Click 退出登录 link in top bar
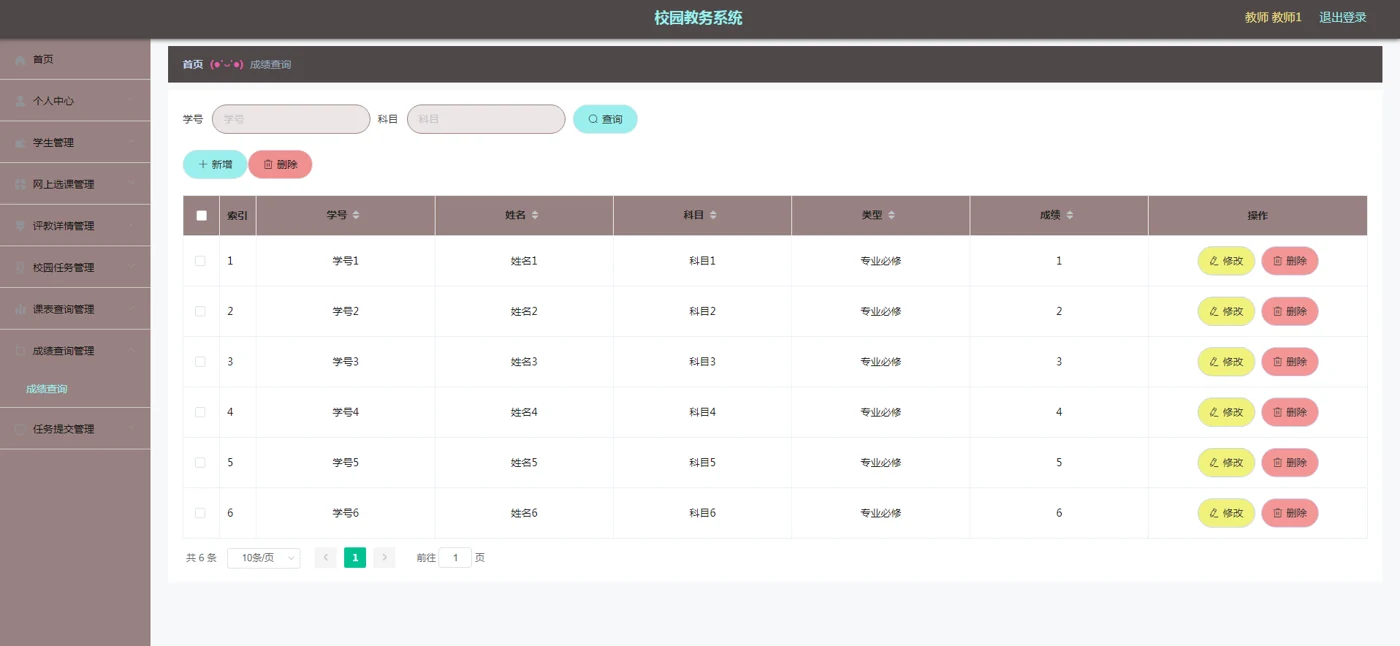The height and width of the screenshot is (646, 1400). [x=1342, y=18]
